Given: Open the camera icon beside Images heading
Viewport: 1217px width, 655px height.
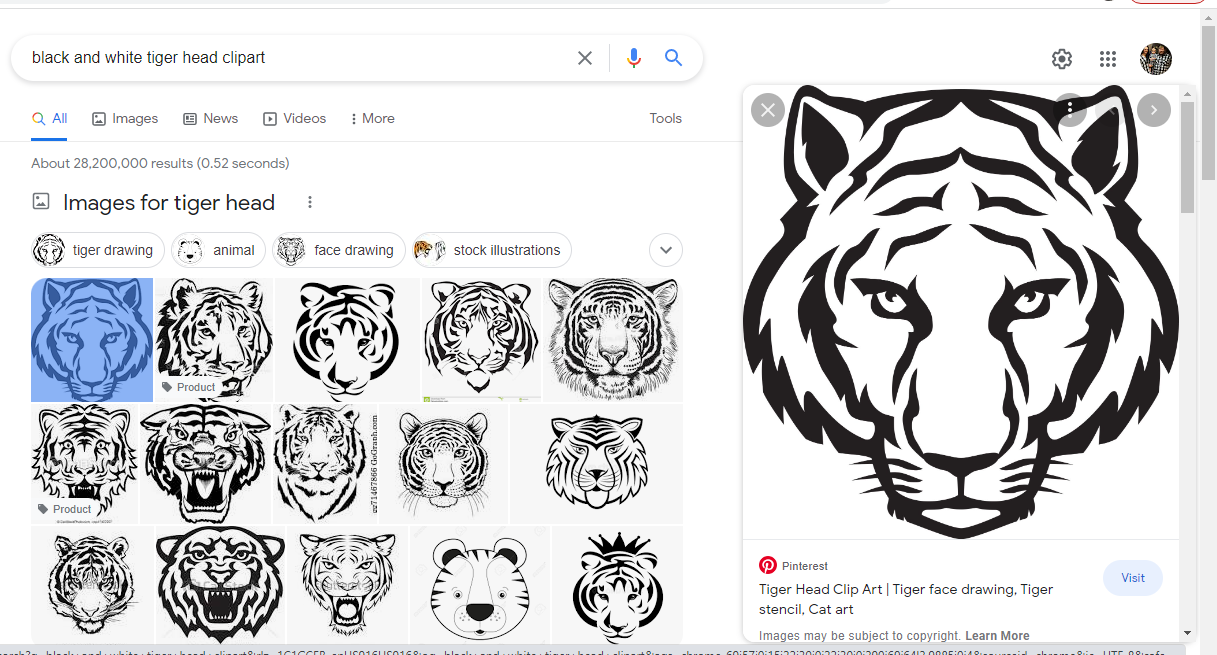Looking at the screenshot, I should point(41,201).
